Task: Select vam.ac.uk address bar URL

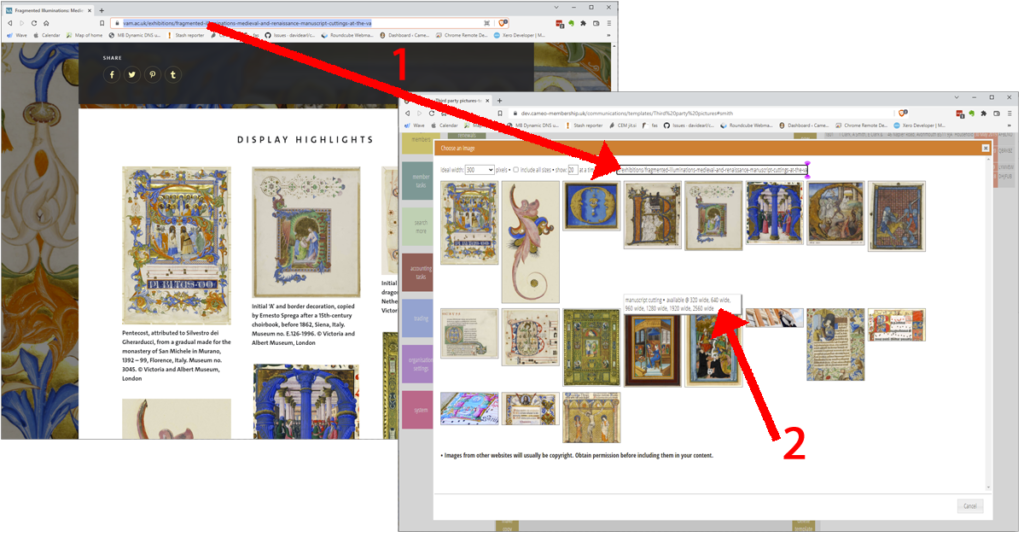Action: pos(247,23)
